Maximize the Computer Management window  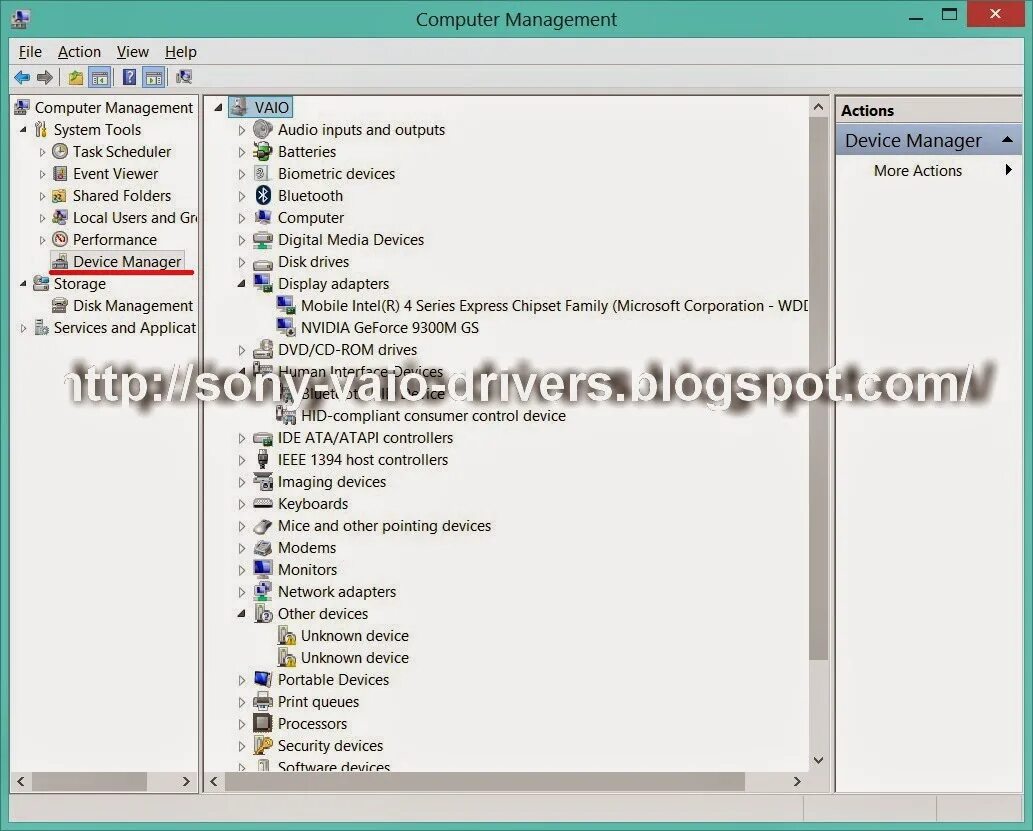[x=949, y=14]
